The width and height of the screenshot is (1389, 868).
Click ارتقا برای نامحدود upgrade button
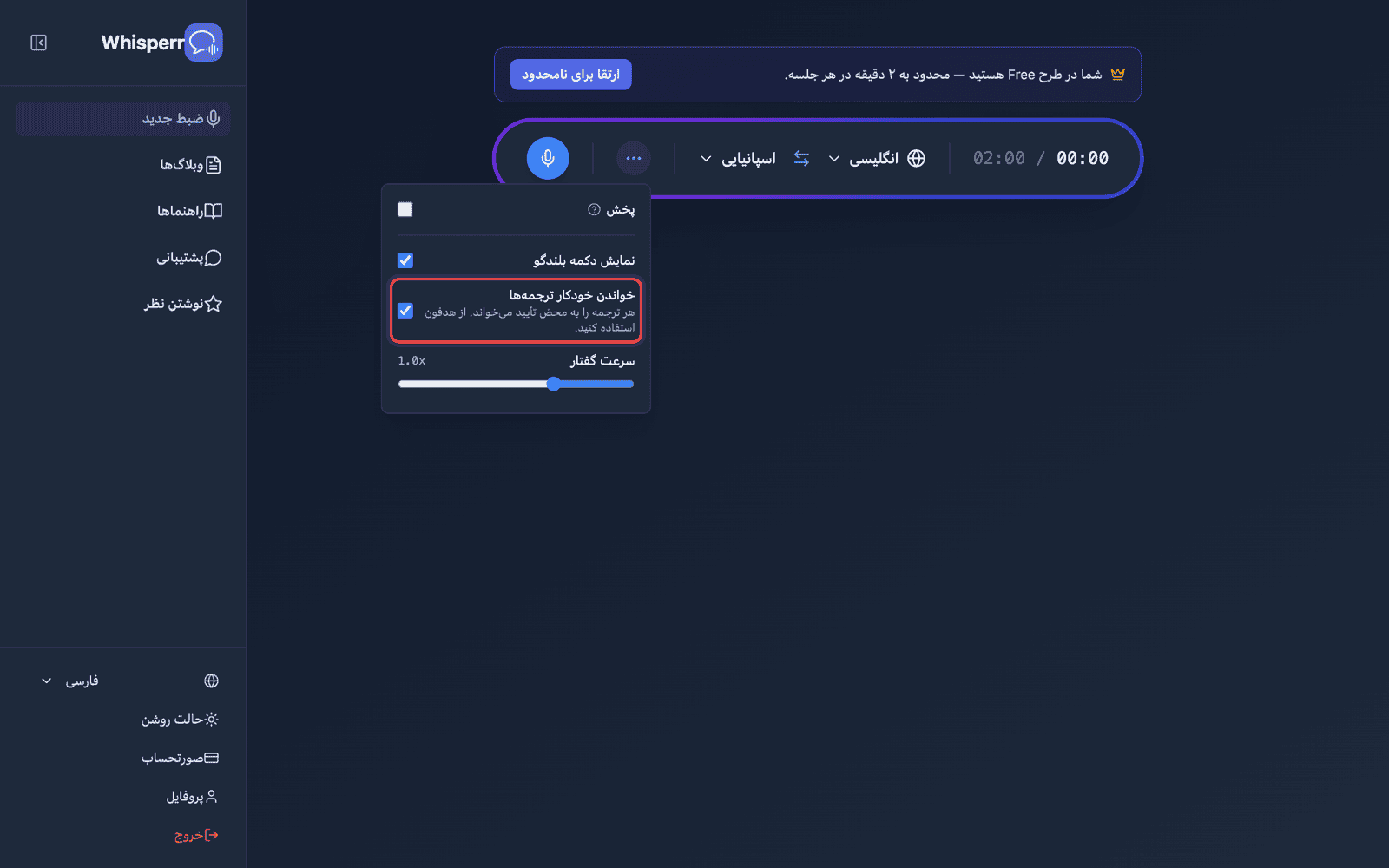(x=570, y=75)
